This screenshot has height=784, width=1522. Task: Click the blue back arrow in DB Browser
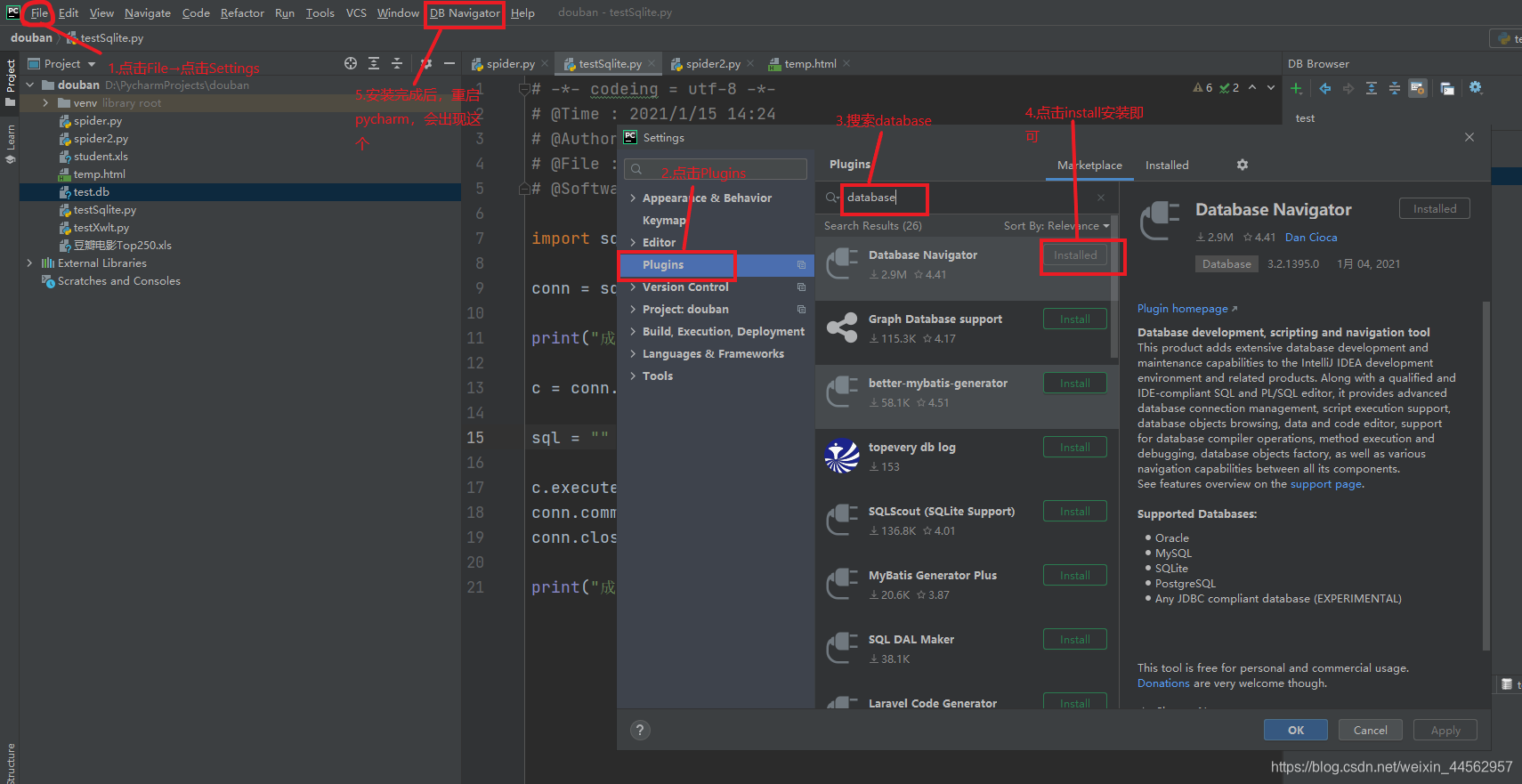coord(1325,88)
